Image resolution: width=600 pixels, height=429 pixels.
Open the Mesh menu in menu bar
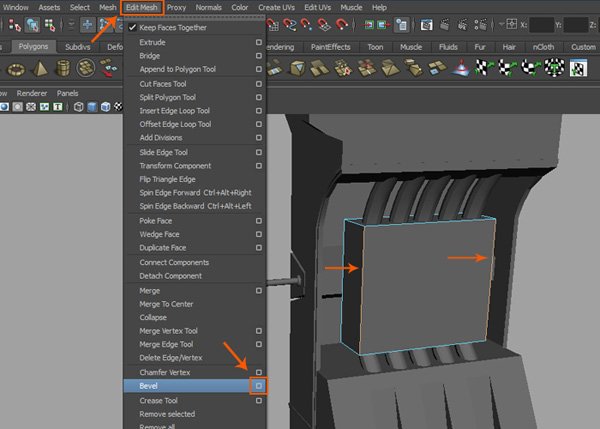coord(108,7)
